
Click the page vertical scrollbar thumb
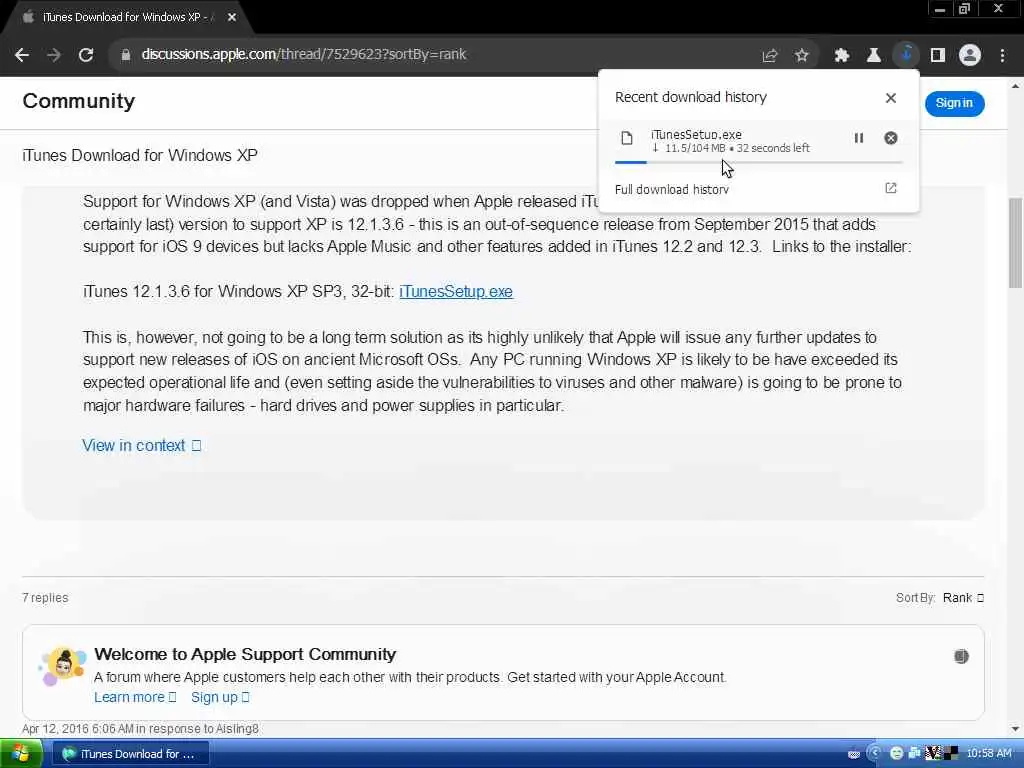(1015, 242)
